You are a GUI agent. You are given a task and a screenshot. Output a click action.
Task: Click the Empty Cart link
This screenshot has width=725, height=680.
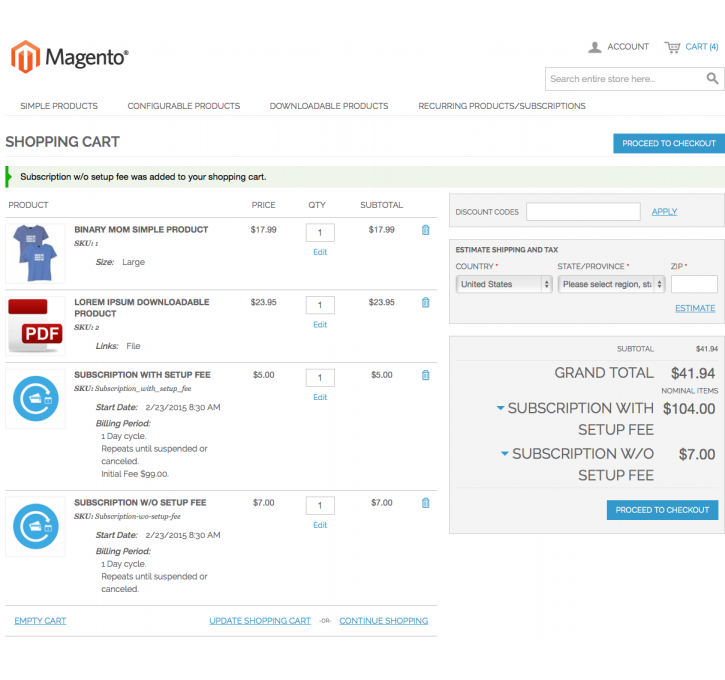(x=40, y=621)
